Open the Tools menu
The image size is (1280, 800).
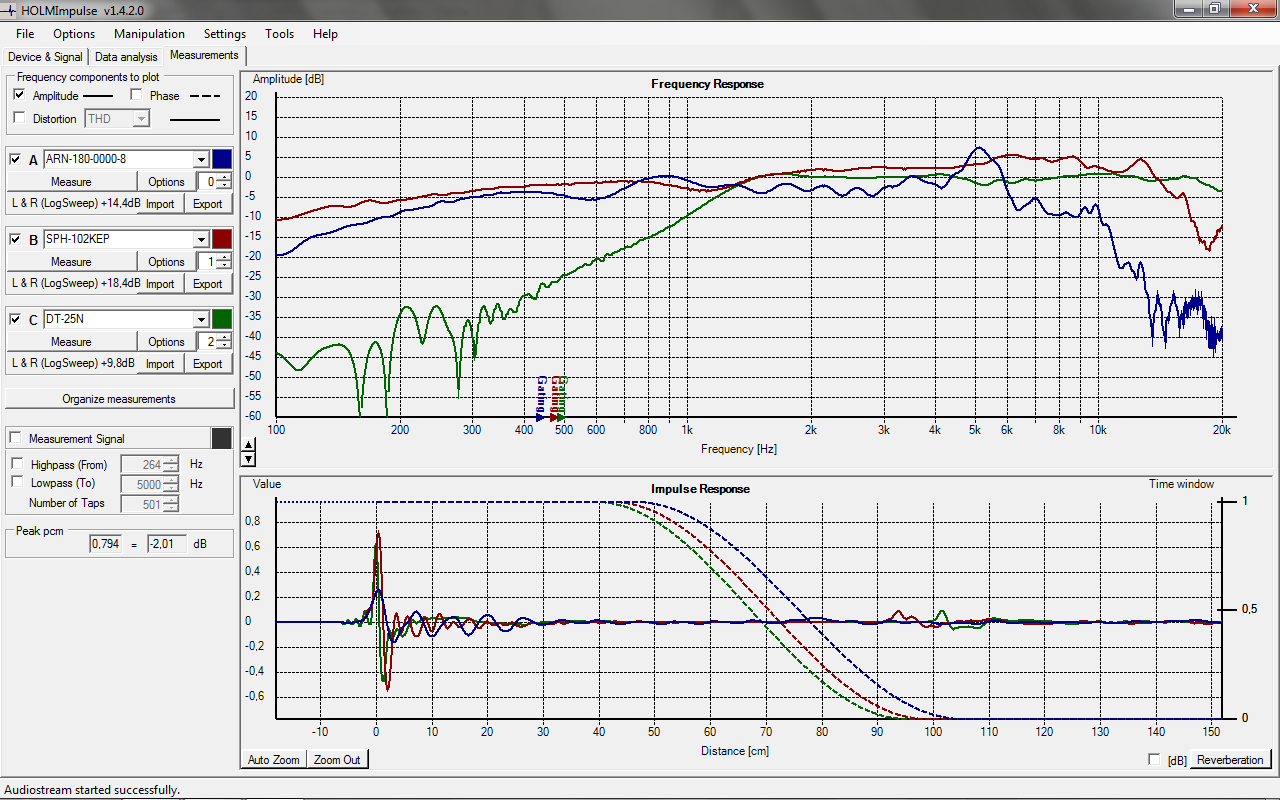point(280,34)
